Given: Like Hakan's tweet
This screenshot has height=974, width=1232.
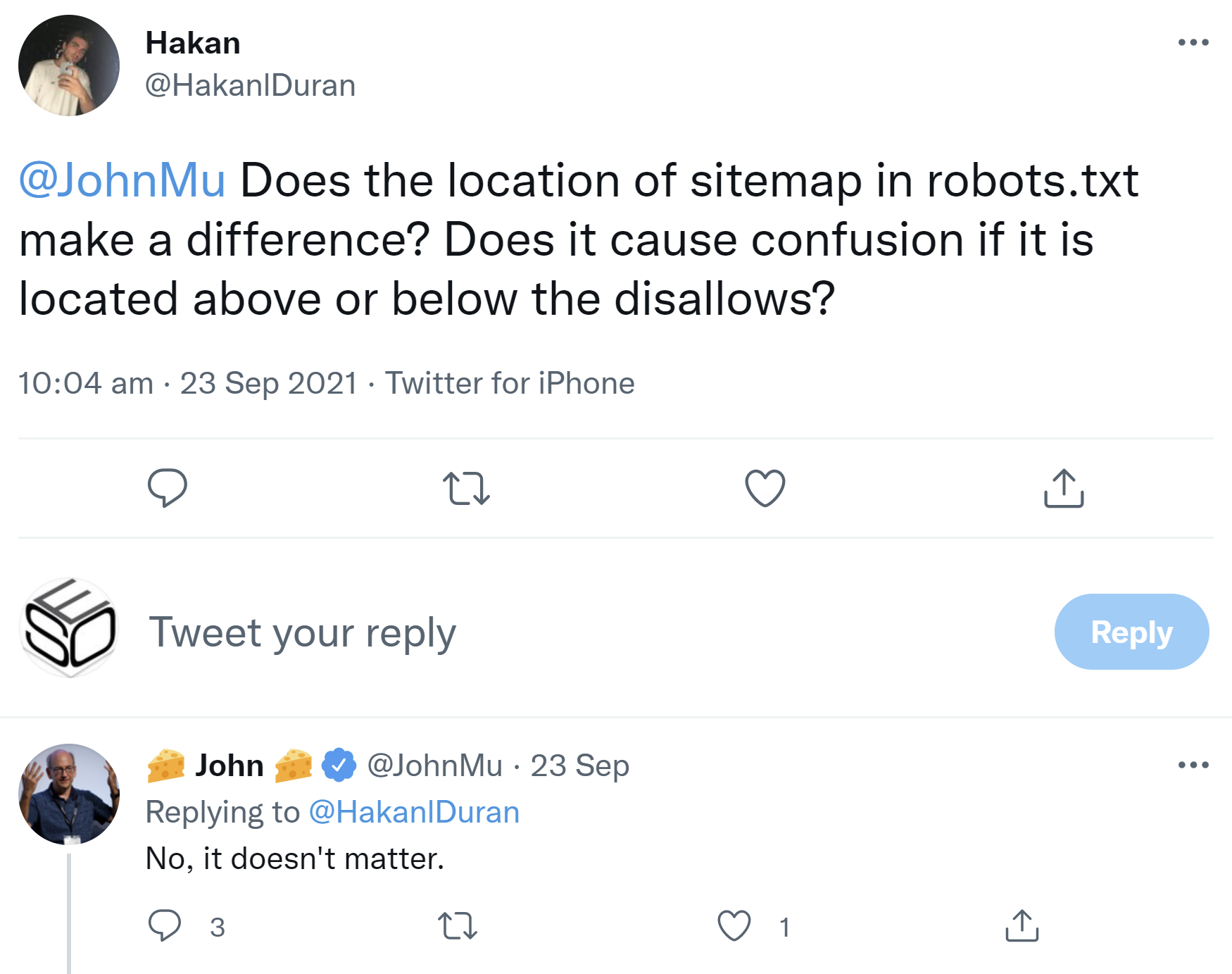Looking at the screenshot, I should [764, 489].
